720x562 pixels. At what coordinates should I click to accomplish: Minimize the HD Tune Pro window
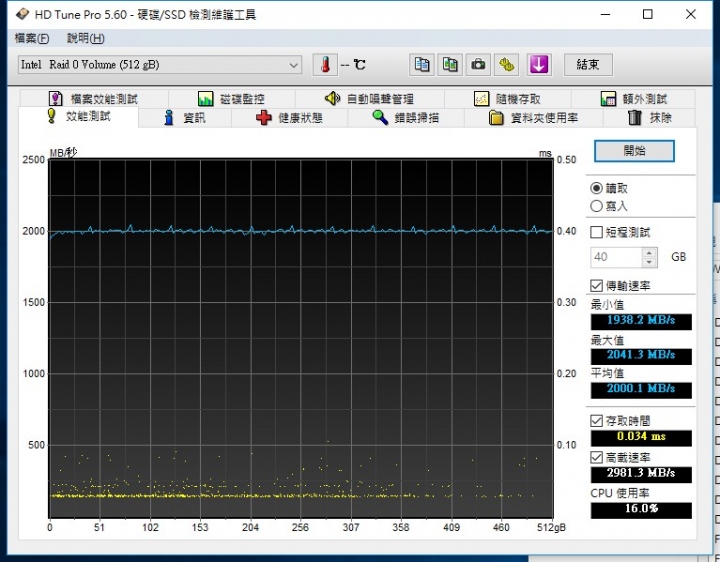click(x=606, y=15)
